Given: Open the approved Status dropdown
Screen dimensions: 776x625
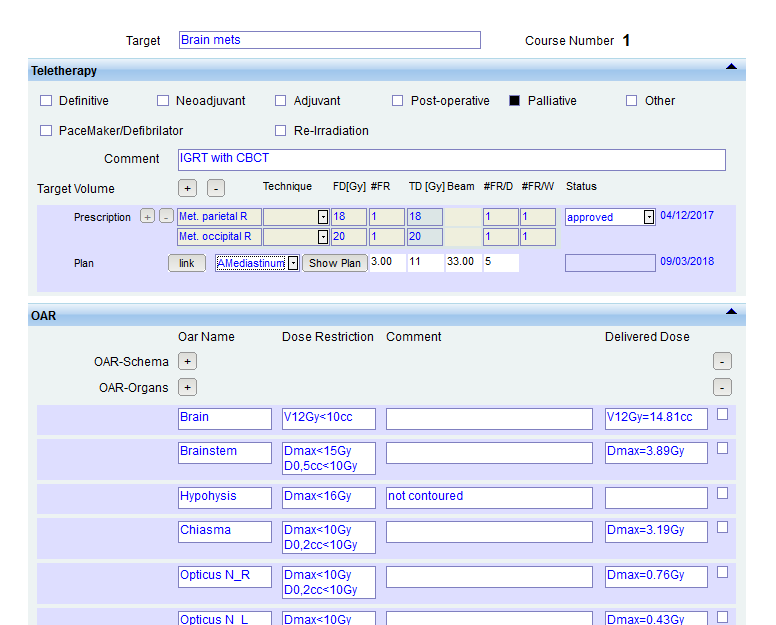Looking at the screenshot, I should (x=649, y=217).
